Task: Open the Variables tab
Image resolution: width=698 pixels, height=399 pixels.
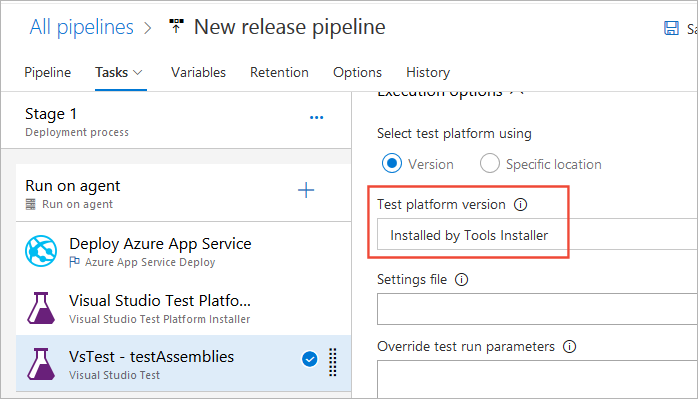Action: pyautogui.click(x=199, y=72)
